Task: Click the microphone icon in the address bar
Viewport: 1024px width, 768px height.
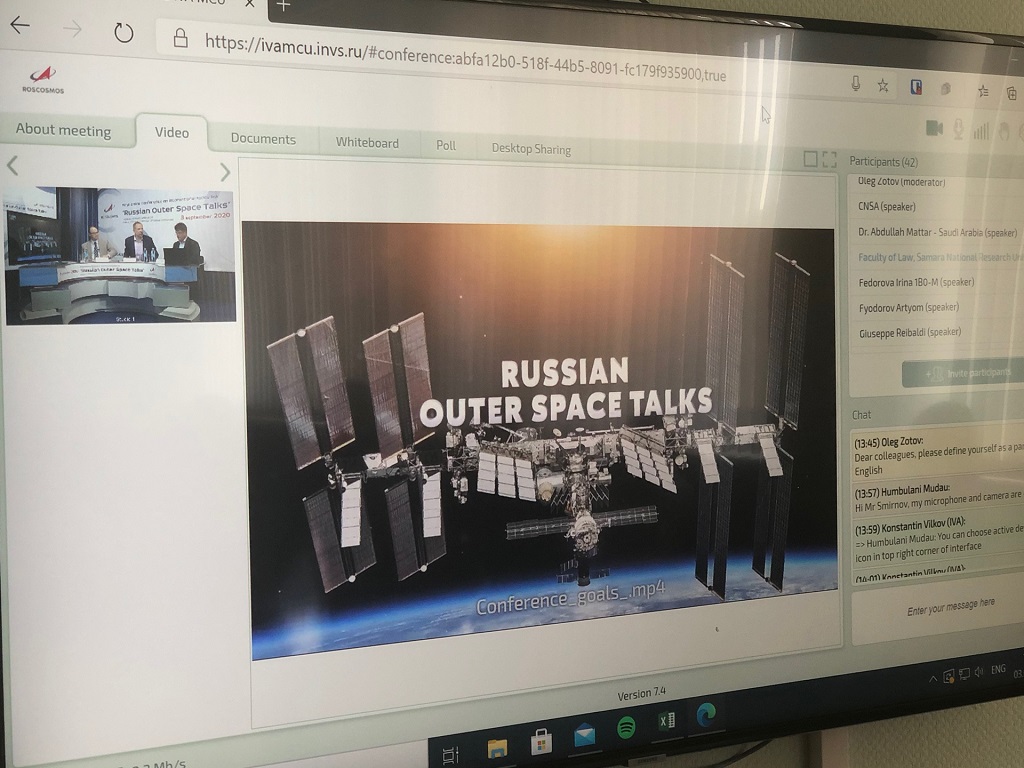Action: click(856, 84)
